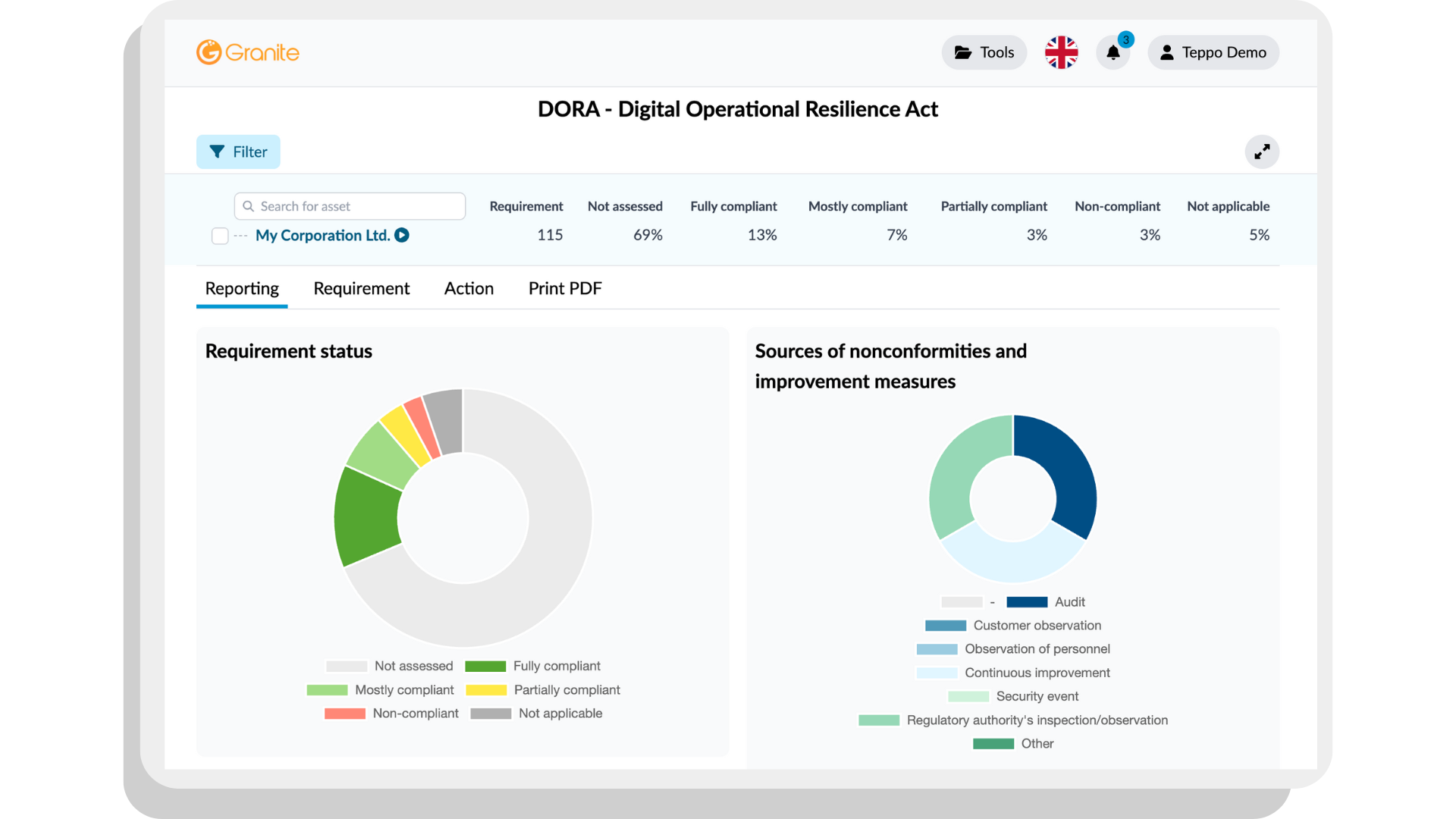Click the 115 requirement count
Viewport: 1456px width, 819px height.
(550, 235)
